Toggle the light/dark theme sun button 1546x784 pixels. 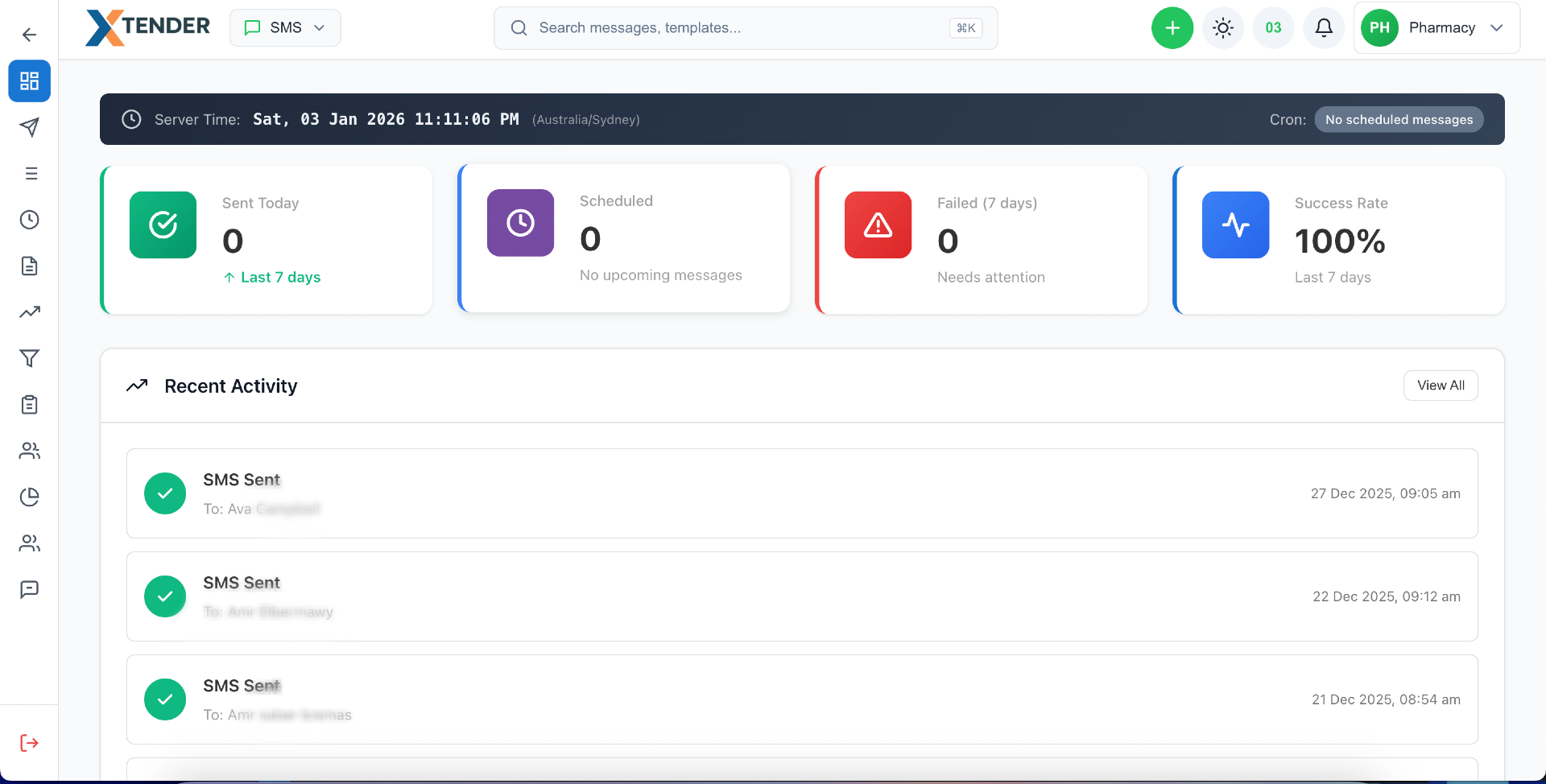click(x=1222, y=28)
